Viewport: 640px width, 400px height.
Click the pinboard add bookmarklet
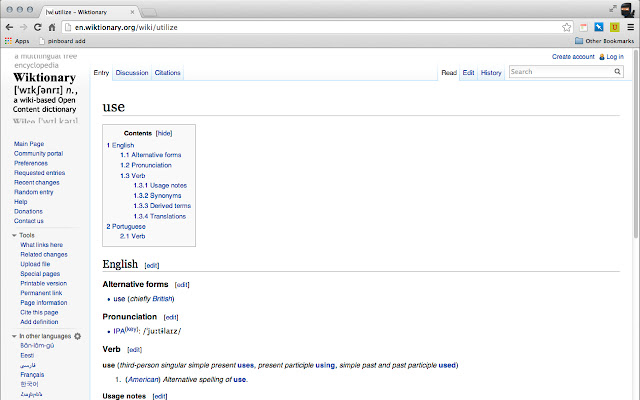coord(62,41)
